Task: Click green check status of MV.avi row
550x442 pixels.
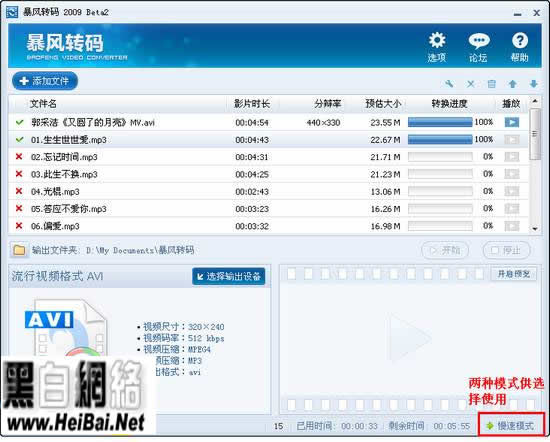Action: 20,122
